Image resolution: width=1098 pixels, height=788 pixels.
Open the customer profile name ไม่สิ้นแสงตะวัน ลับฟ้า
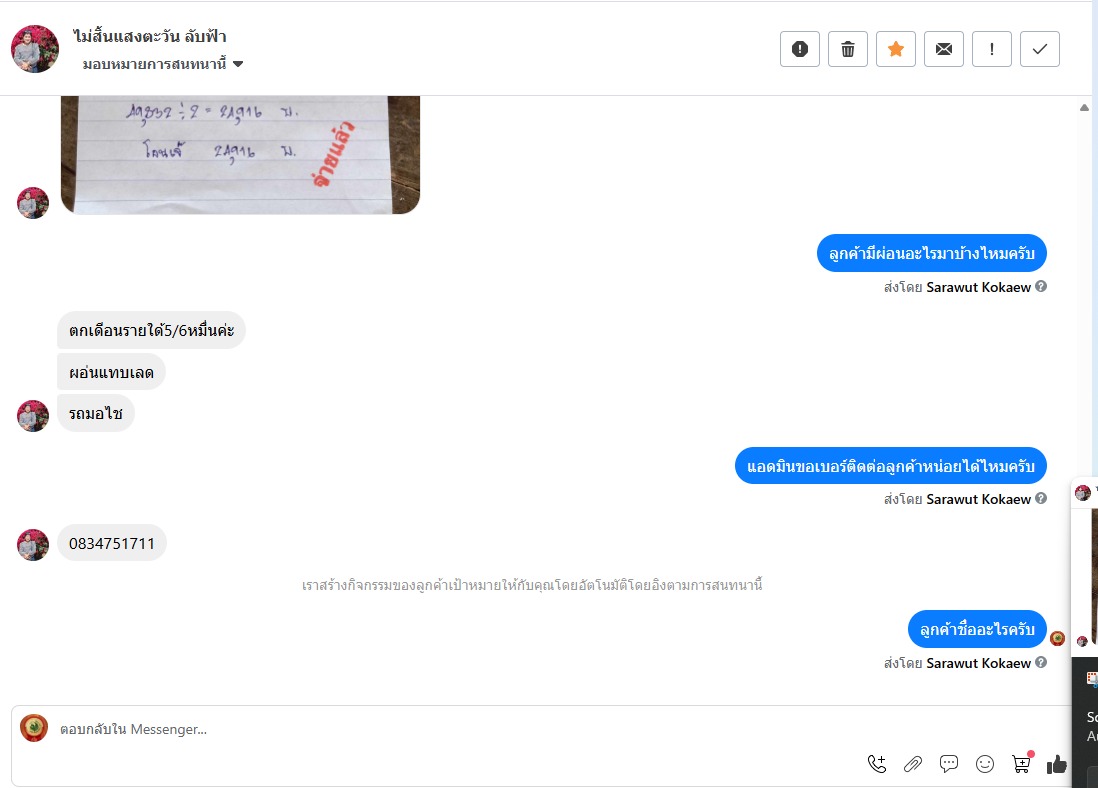tap(150, 36)
